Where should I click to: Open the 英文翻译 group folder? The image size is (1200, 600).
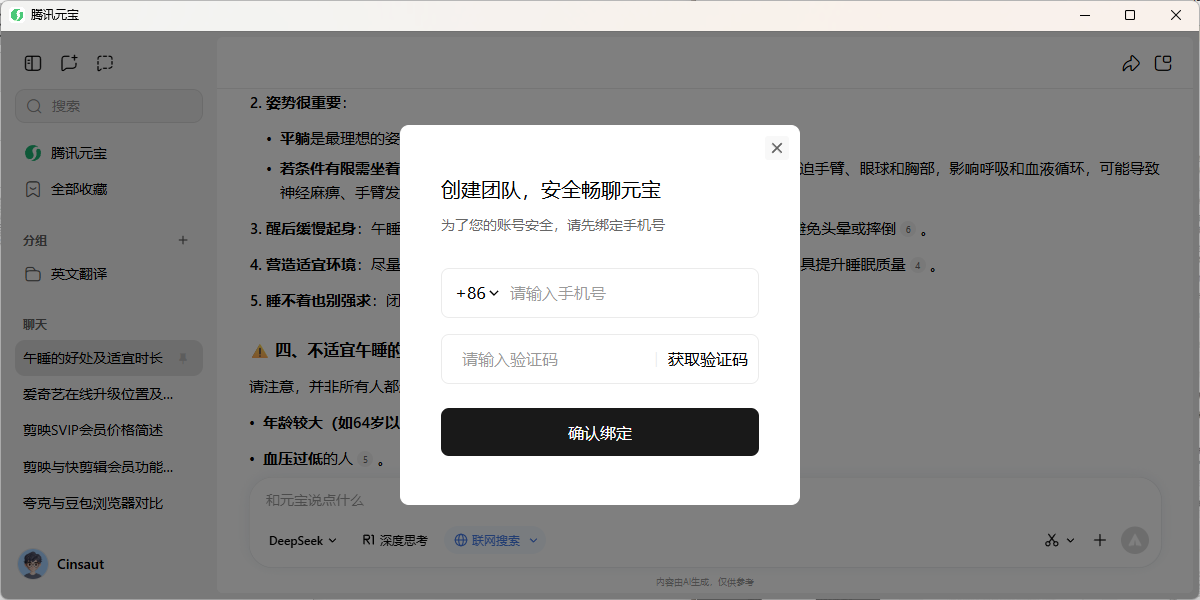pyautogui.click(x=109, y=274)
